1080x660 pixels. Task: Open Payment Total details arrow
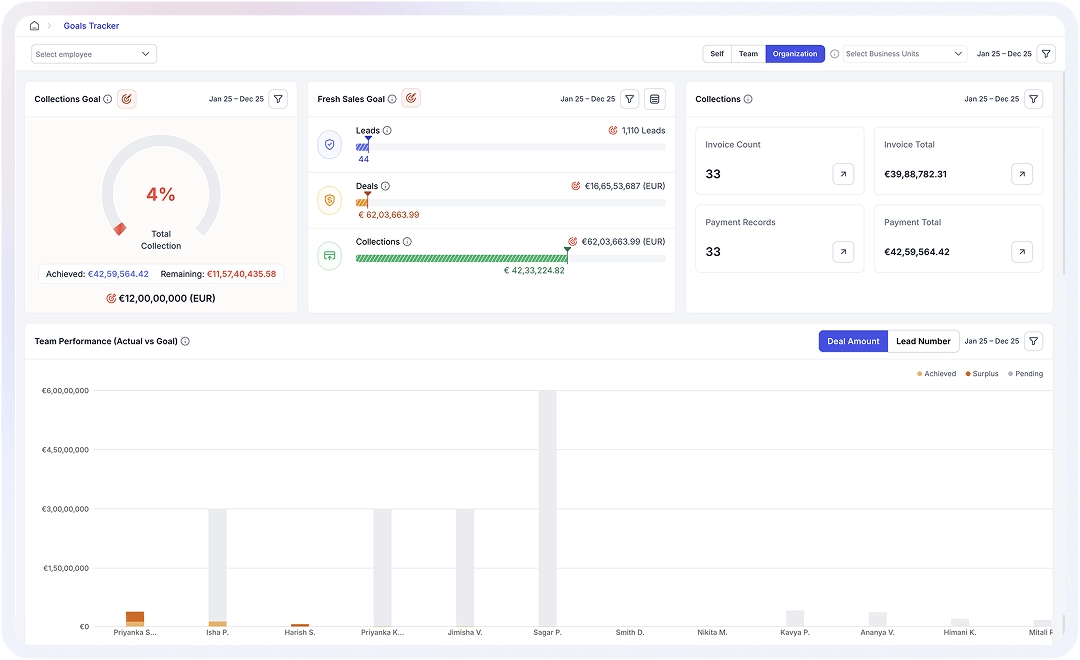(1022, 252)
